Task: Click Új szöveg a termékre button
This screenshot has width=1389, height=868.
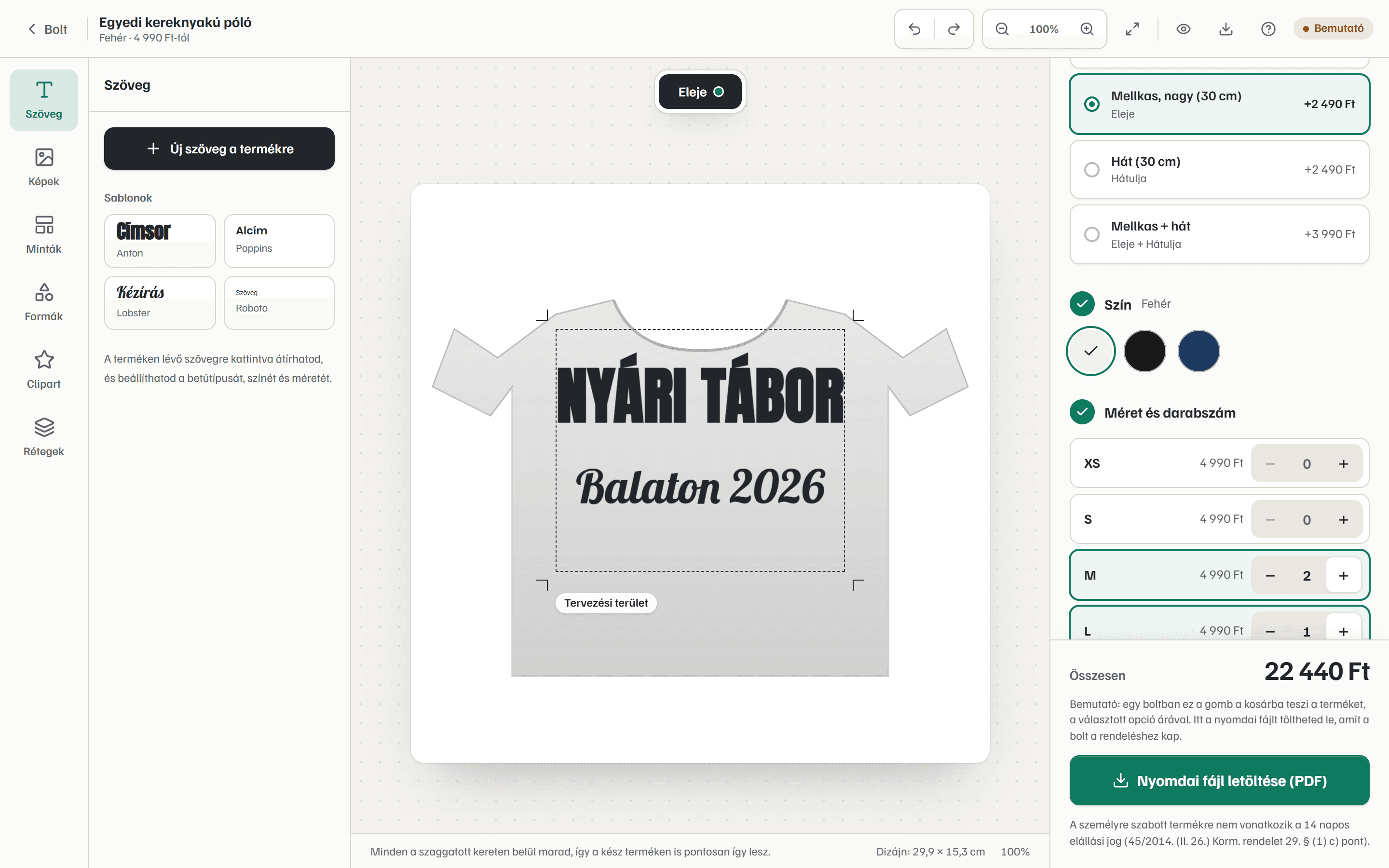Action: point(219,149)
